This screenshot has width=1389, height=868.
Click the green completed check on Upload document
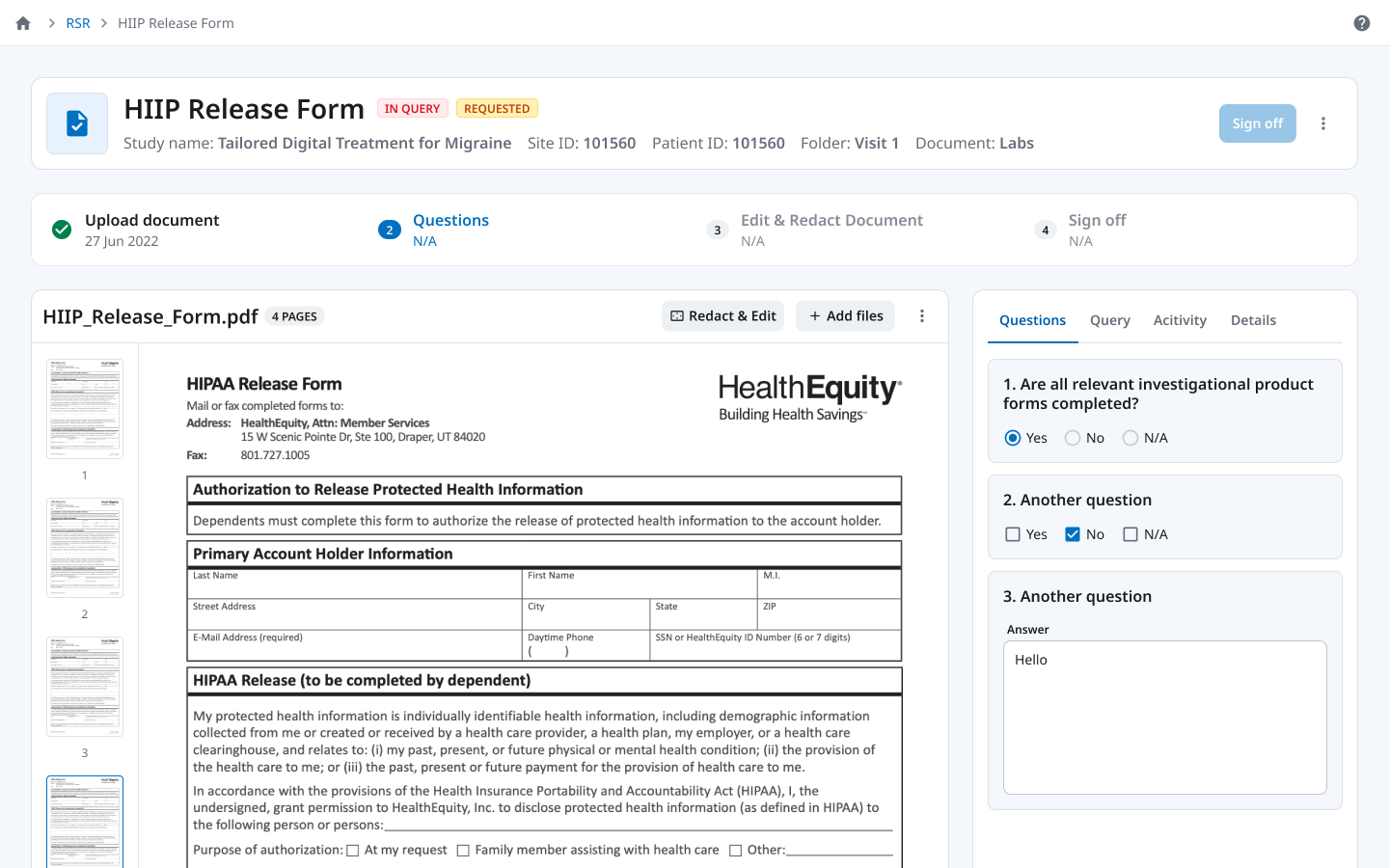(x=62, y=230)
